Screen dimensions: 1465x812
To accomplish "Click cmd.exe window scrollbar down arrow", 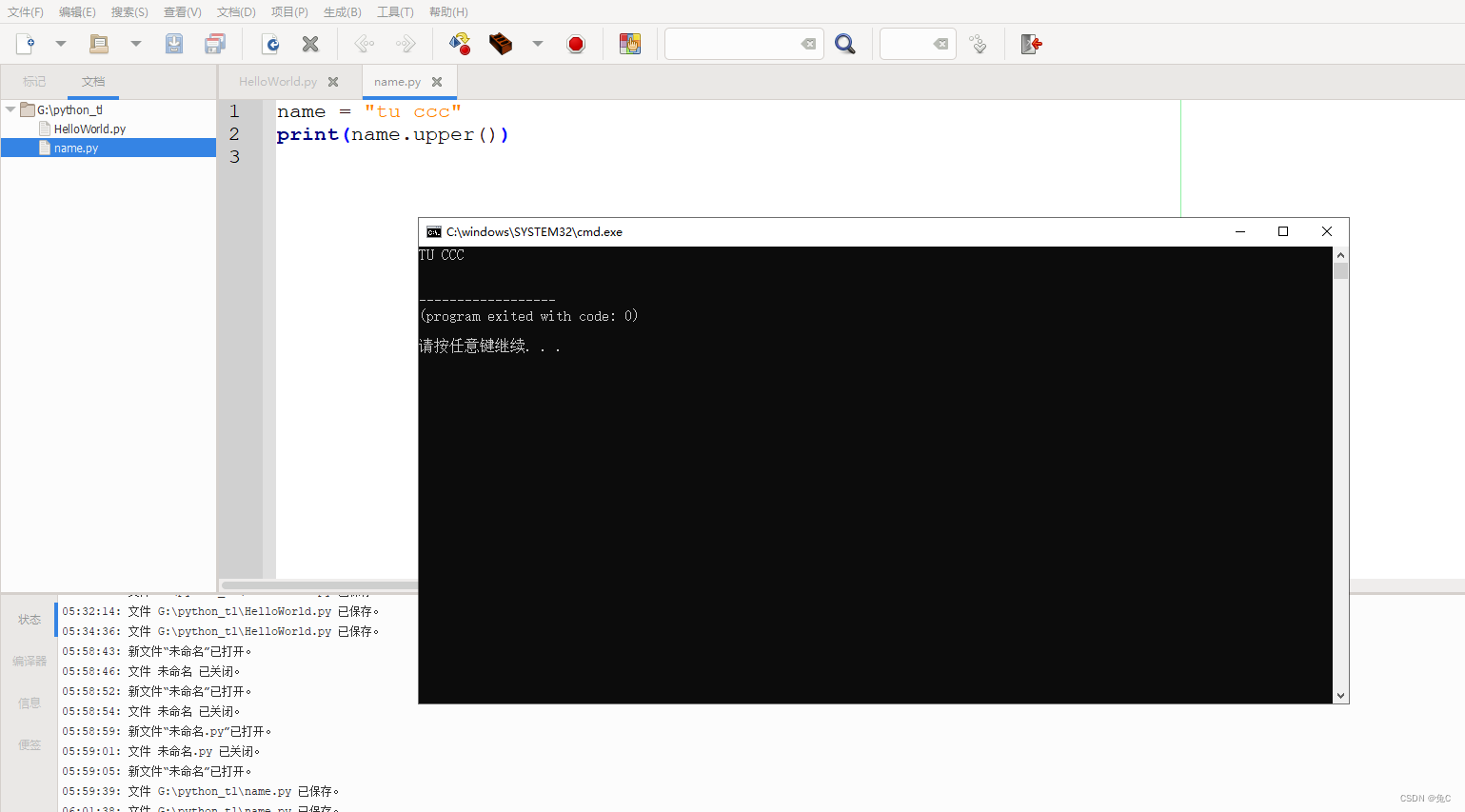I will point(1340,696).
